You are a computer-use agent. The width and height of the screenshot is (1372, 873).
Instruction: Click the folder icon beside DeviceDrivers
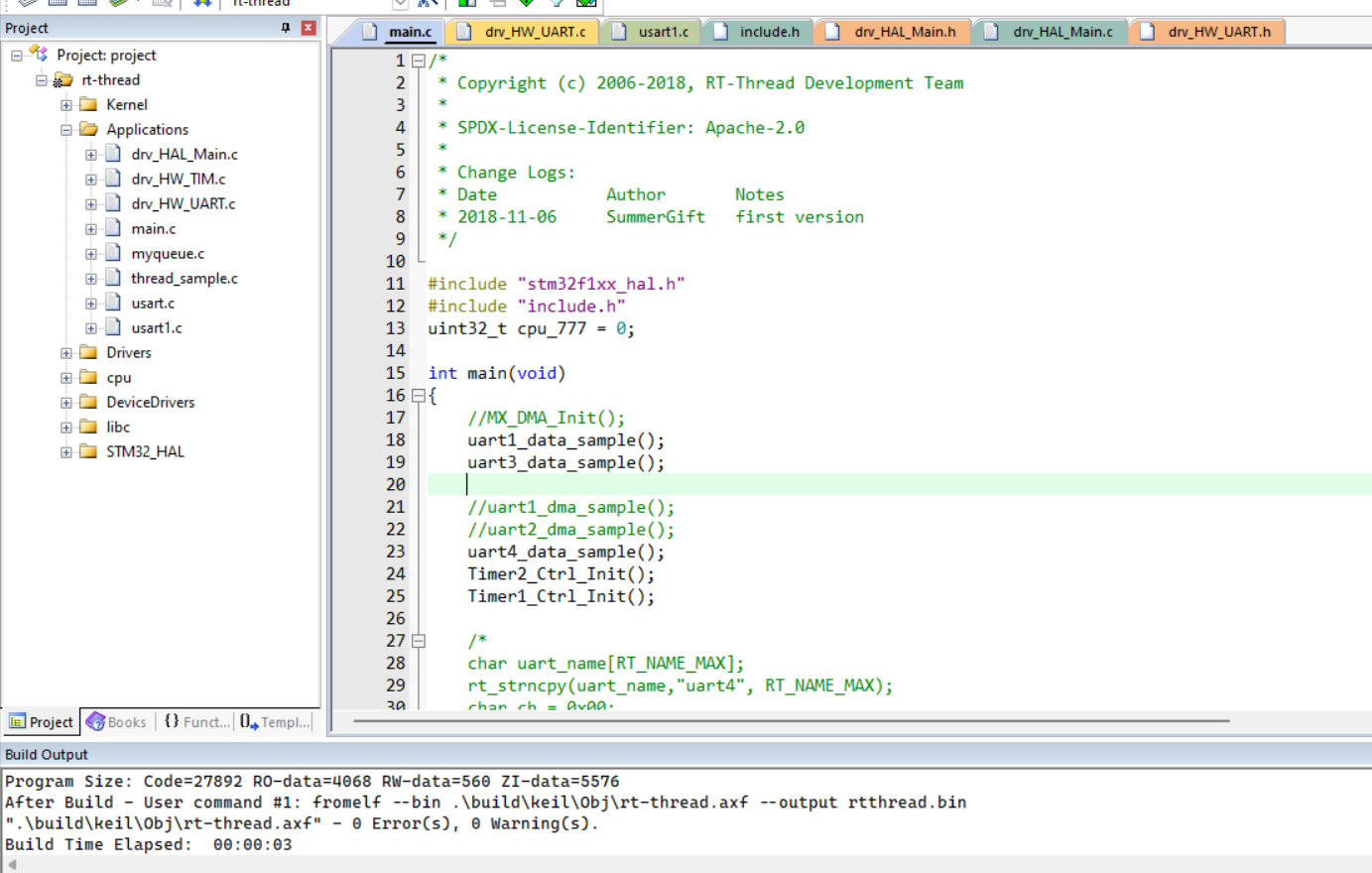click(88, 402)
